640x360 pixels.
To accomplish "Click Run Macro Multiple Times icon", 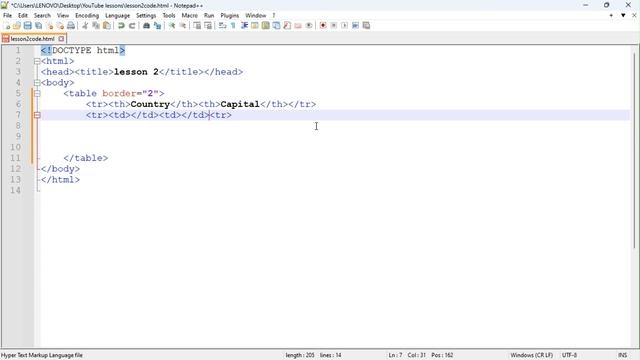I will coord(355,26).
